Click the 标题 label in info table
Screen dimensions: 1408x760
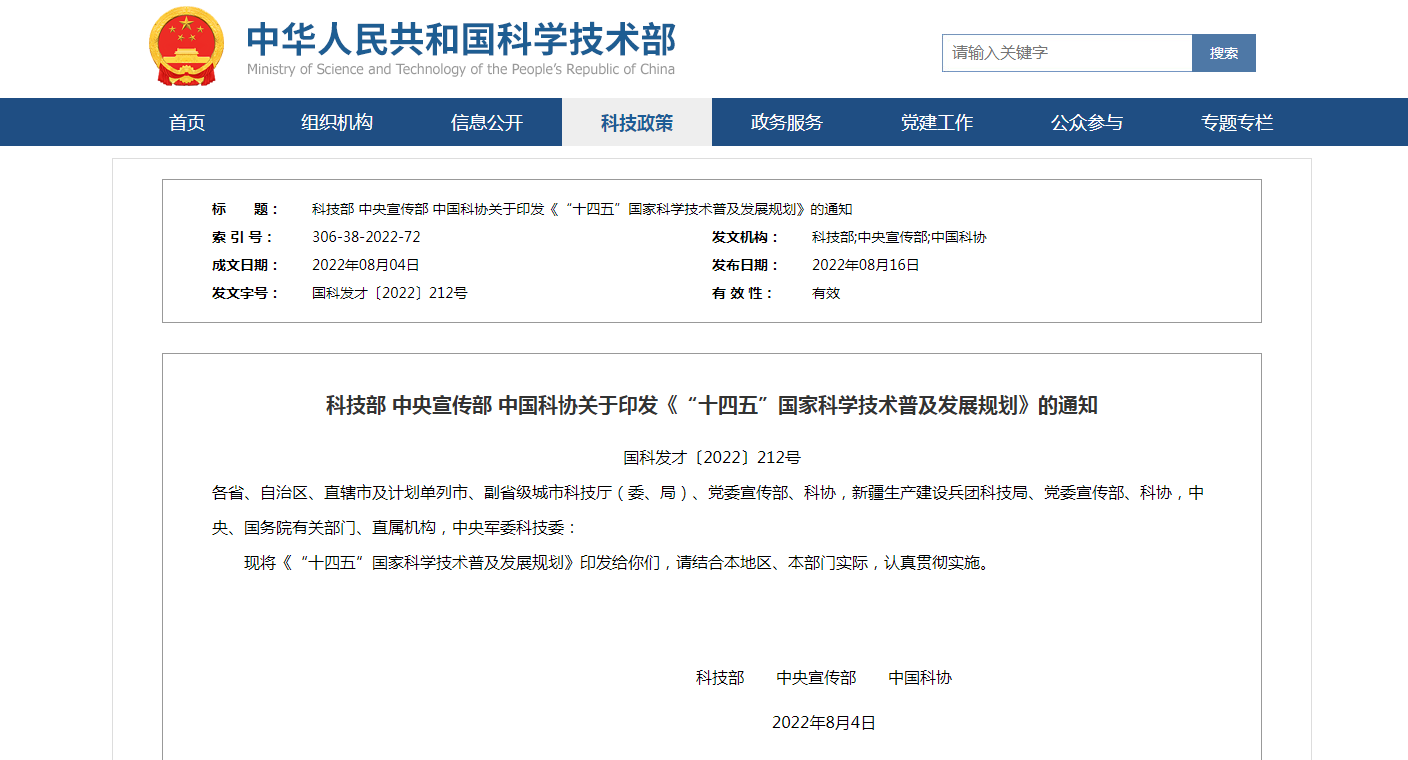point(245,209)
